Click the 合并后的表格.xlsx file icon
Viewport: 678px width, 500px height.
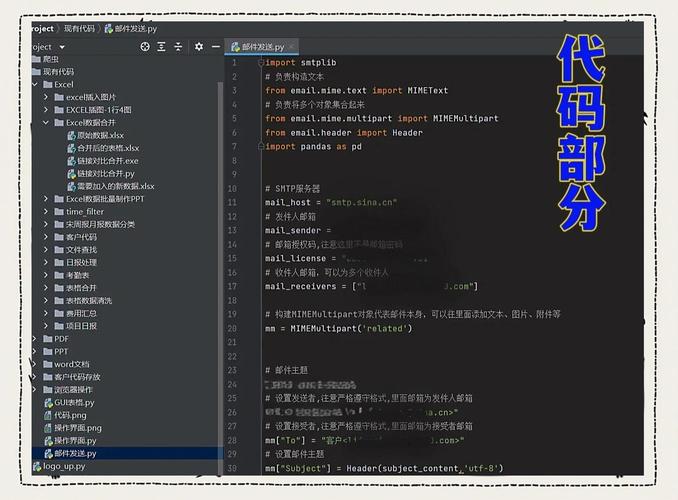(71, 148)
